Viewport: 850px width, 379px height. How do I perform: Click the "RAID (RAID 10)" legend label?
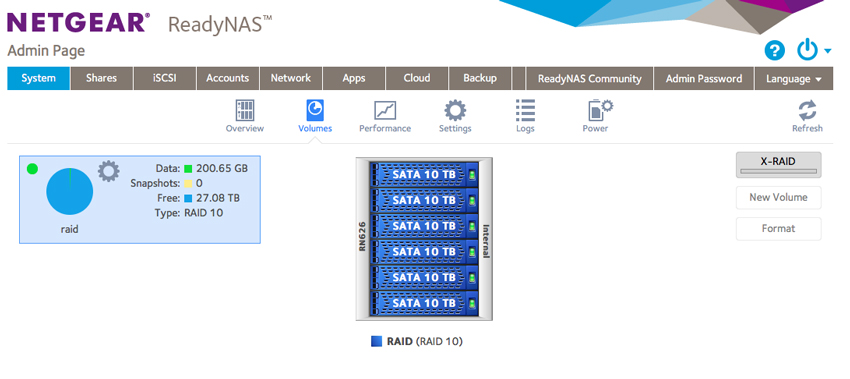[424, 342]
